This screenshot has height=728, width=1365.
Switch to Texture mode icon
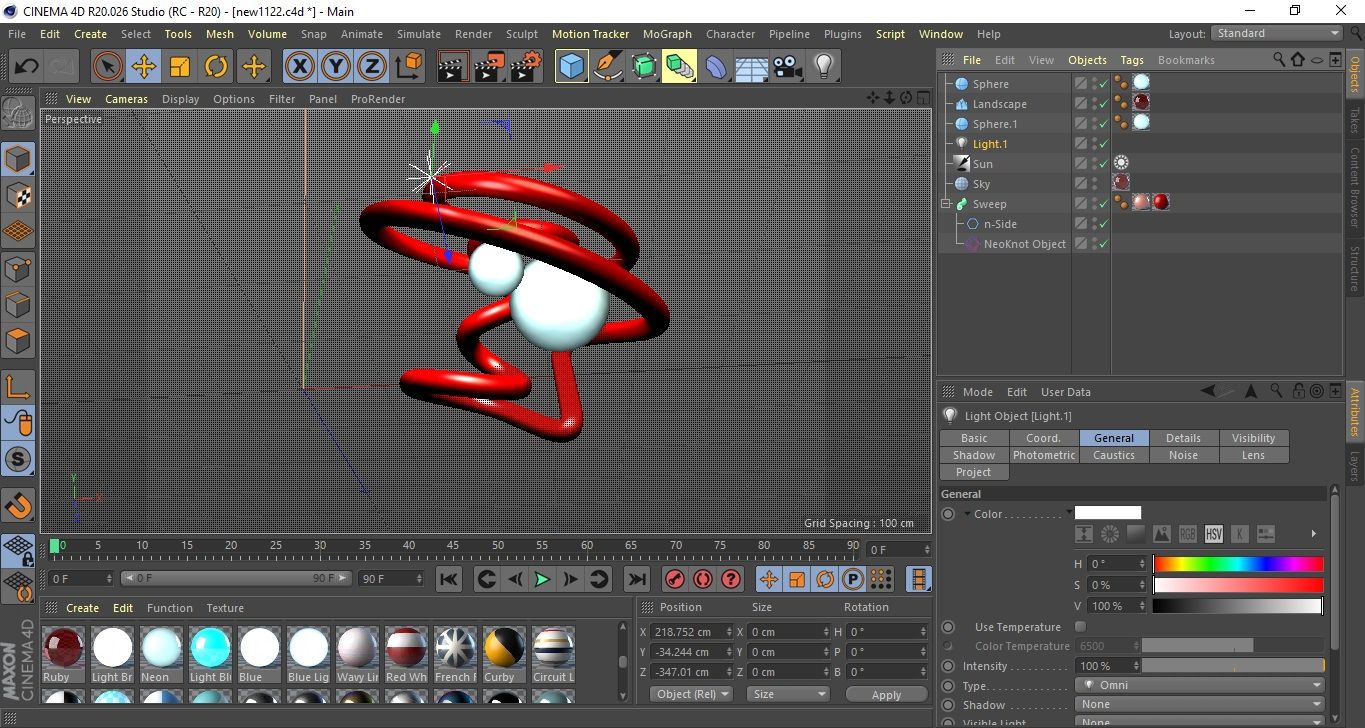click(18, 195)
